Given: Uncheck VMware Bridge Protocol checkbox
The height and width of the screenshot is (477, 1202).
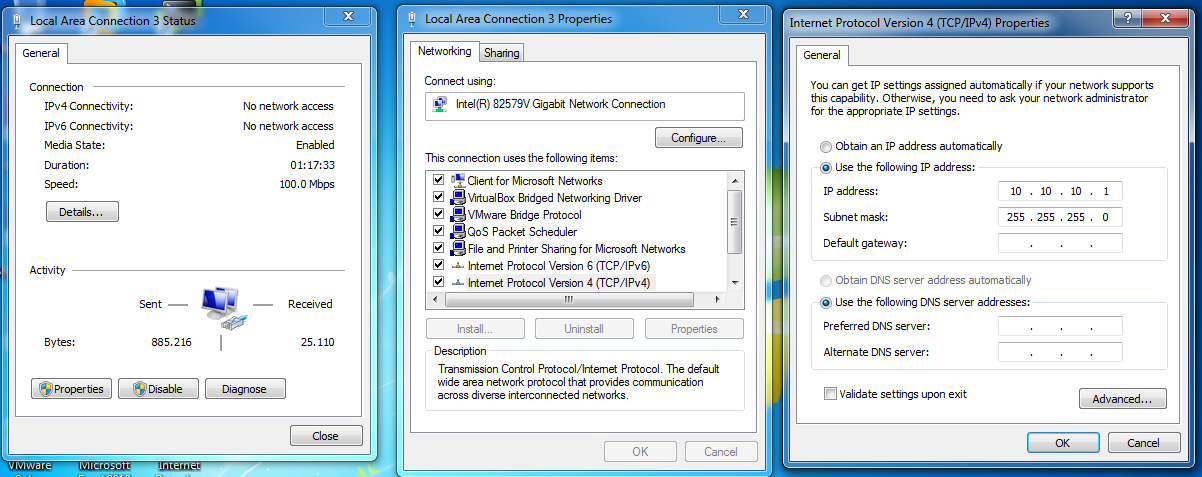Looking at the screenshot, I should point(438,215).
